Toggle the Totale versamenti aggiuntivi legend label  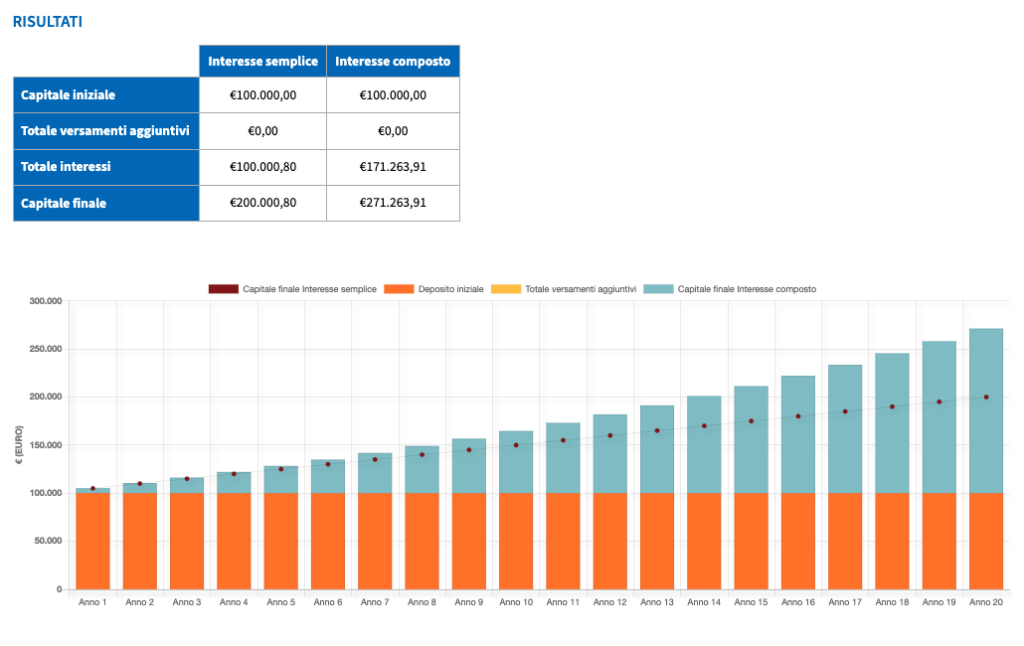(580, 289)
